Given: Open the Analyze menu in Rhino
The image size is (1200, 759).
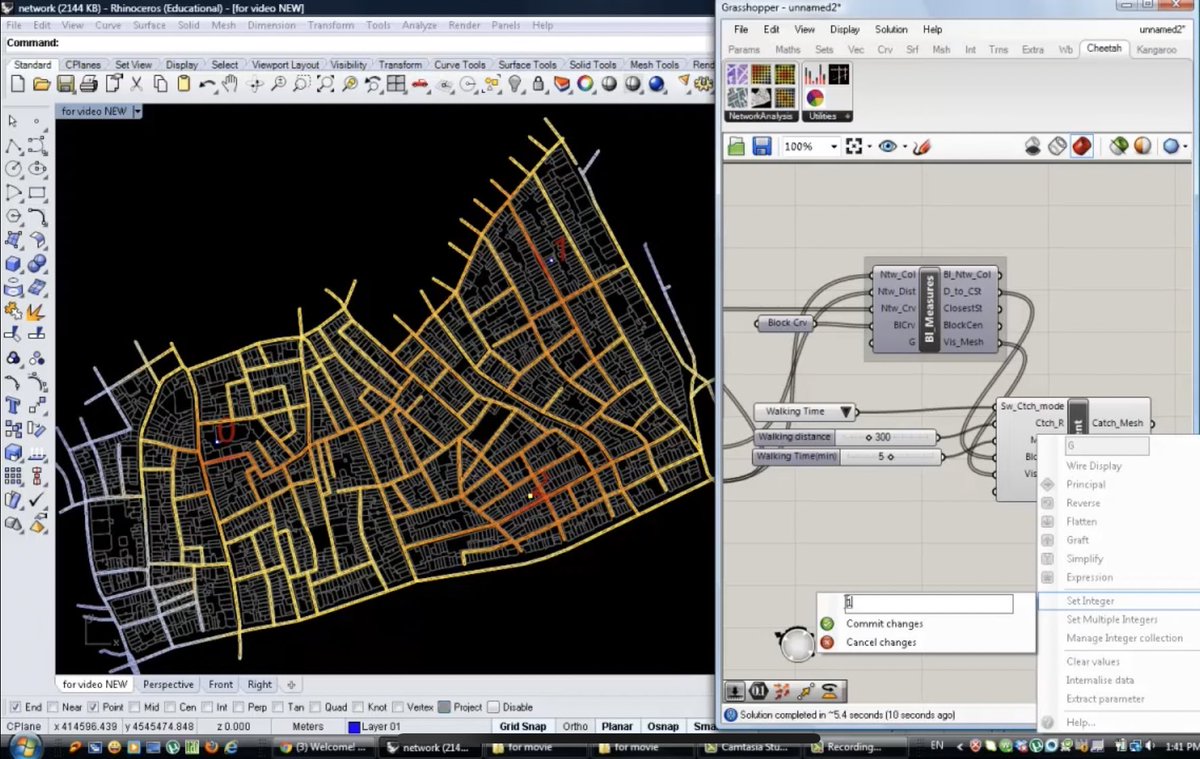Looking at the screenshot, I should click(x=420, y=25).
